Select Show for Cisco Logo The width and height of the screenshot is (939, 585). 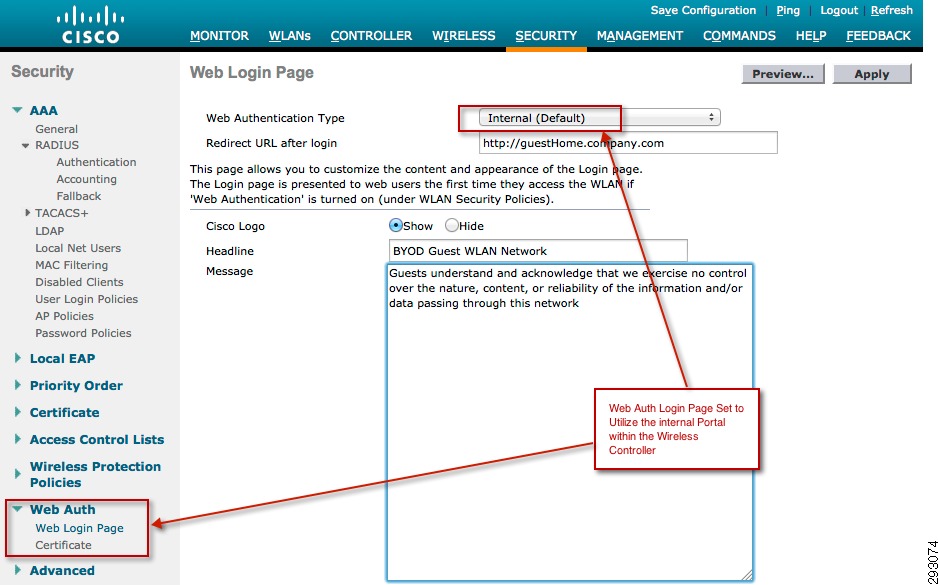(395, 226)
